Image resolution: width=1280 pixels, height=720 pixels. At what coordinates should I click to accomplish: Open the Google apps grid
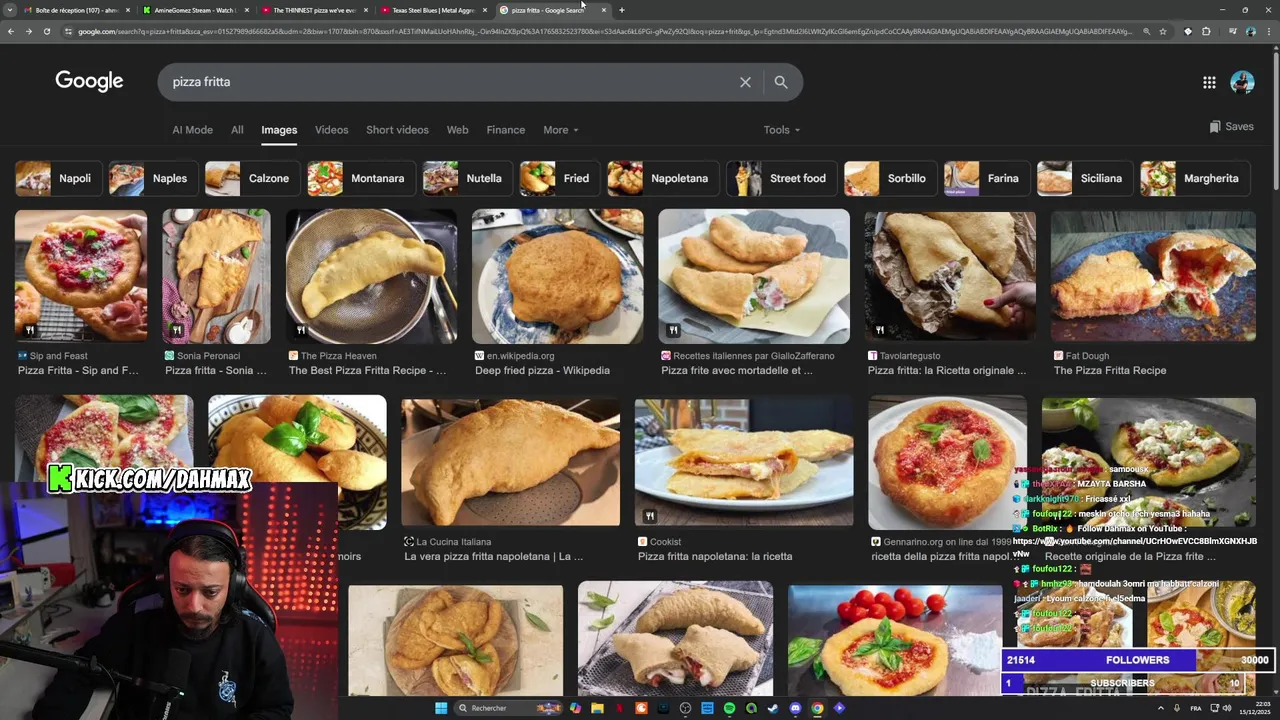click(x=1209, y=82)
